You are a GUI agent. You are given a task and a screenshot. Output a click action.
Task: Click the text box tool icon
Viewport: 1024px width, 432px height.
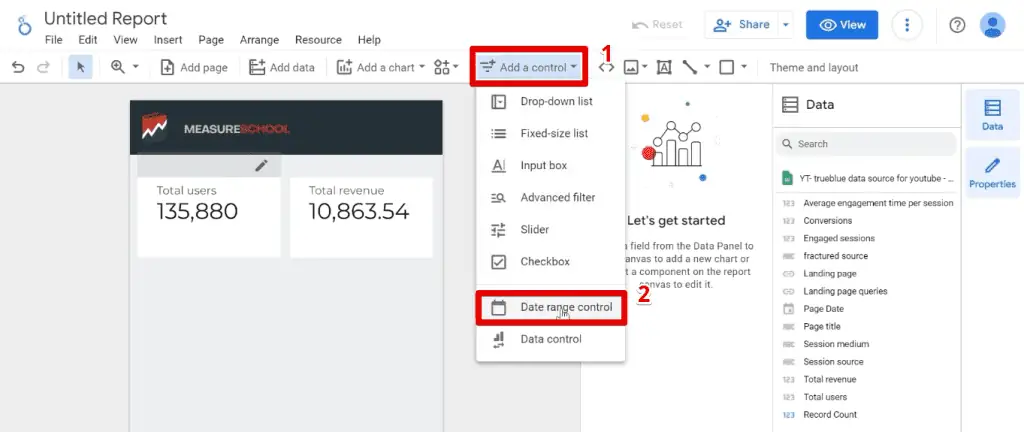(663, 67)
